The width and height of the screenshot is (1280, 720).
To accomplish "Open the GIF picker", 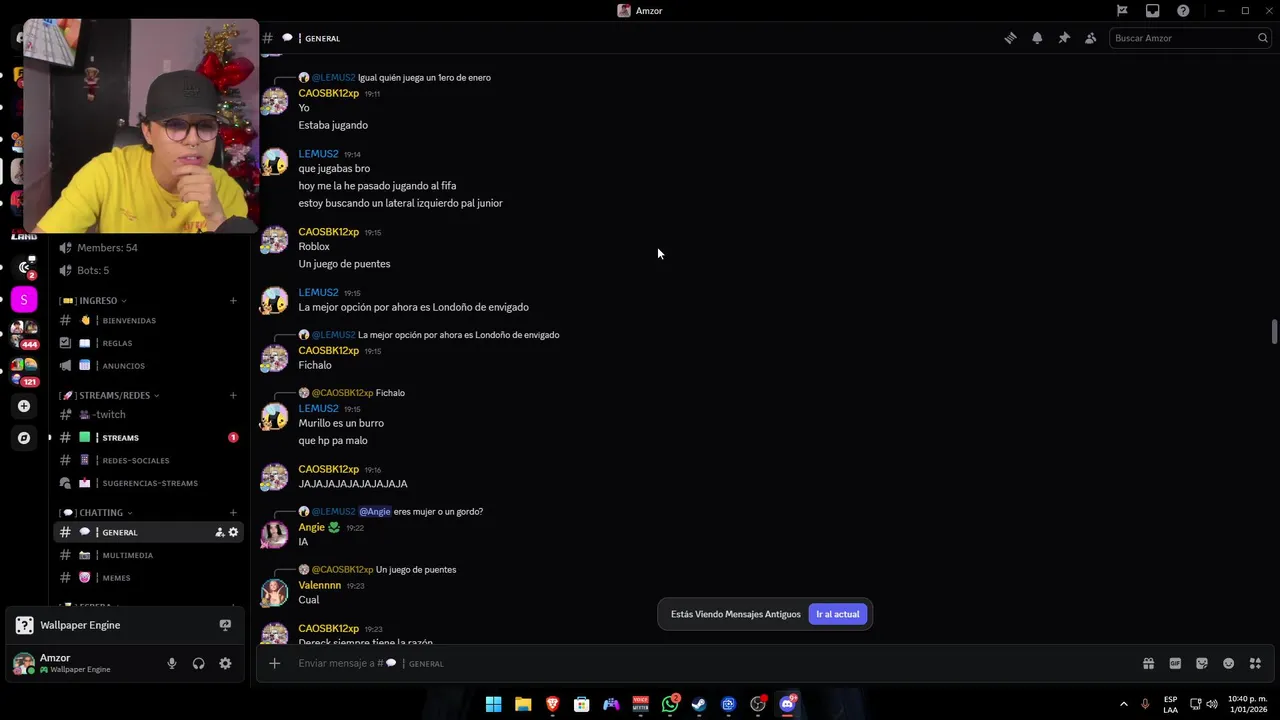I will pyautogui.click(x=1175, y=663).
